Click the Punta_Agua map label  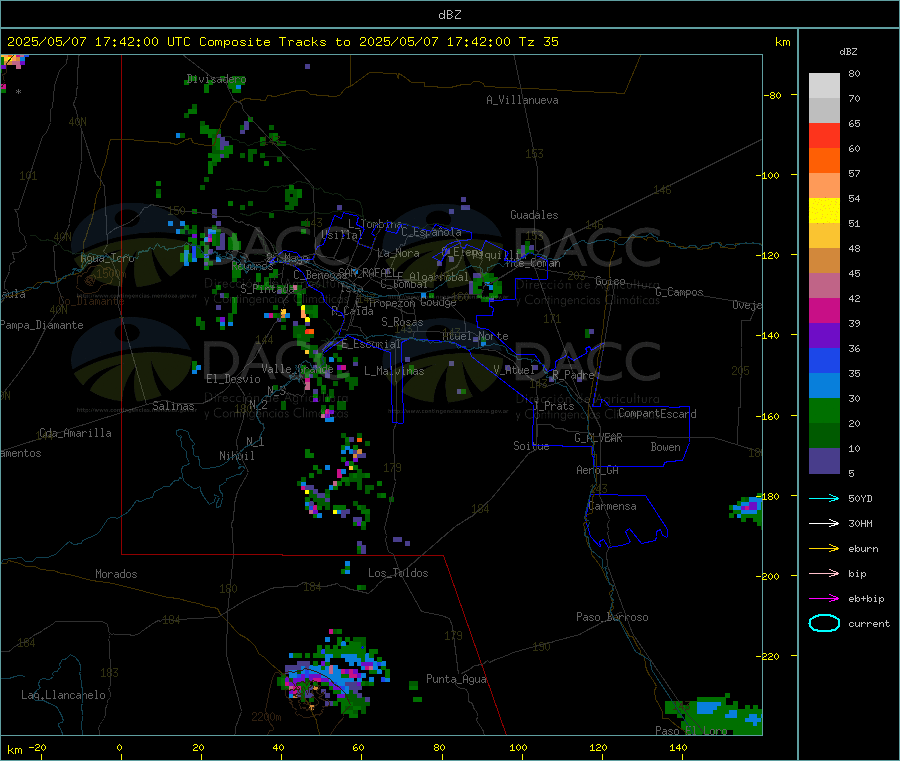coord(456,680)
